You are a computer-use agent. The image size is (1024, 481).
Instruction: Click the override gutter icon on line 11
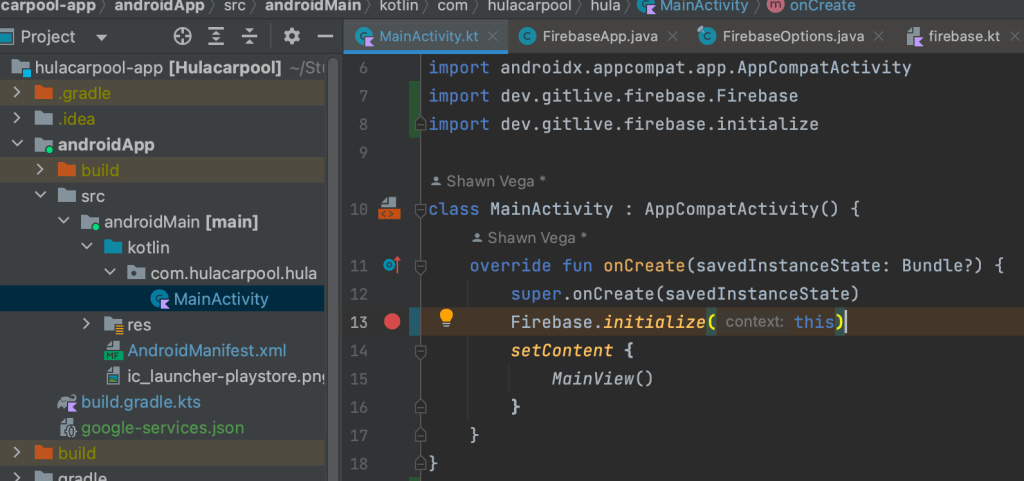coord(391,265)
